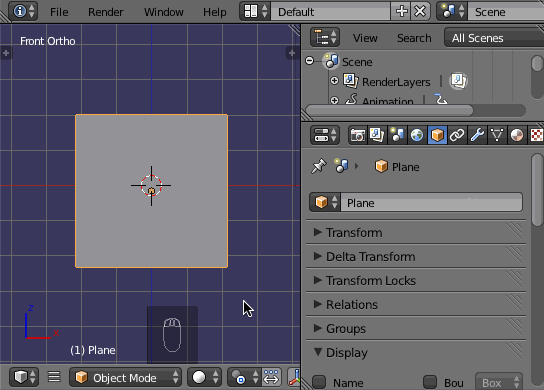Viewport: 544px width, 390px height.
Task: Toggle manipulate object centers only
Action: (x=271, y=377)
